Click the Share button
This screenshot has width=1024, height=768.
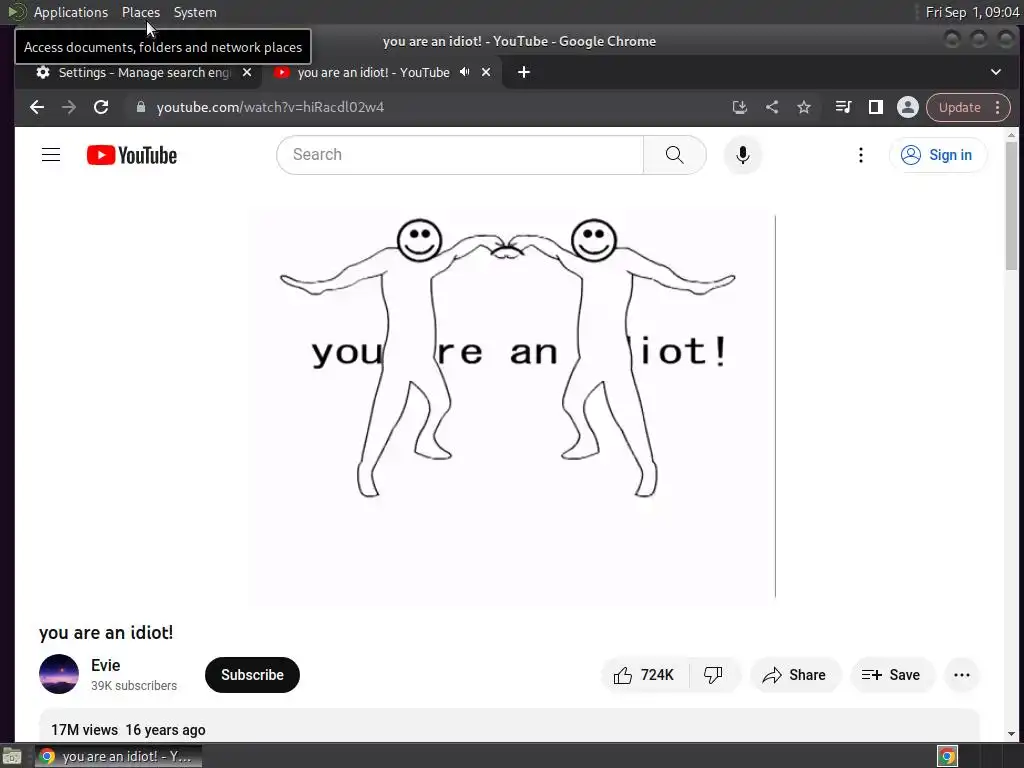point(794,675)
